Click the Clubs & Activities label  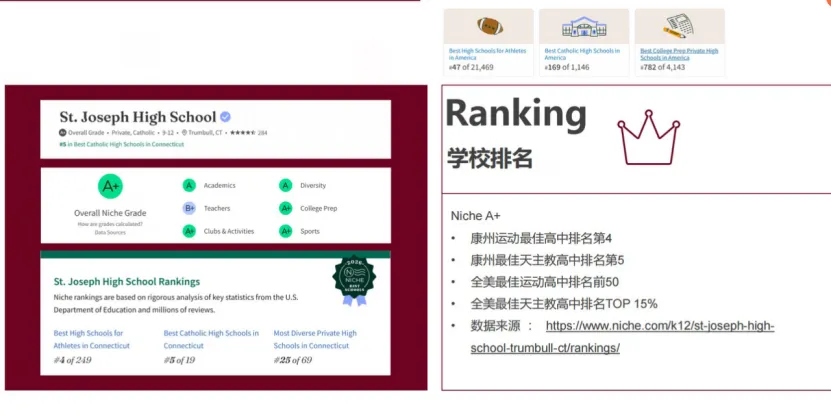(x=229, y=231)
